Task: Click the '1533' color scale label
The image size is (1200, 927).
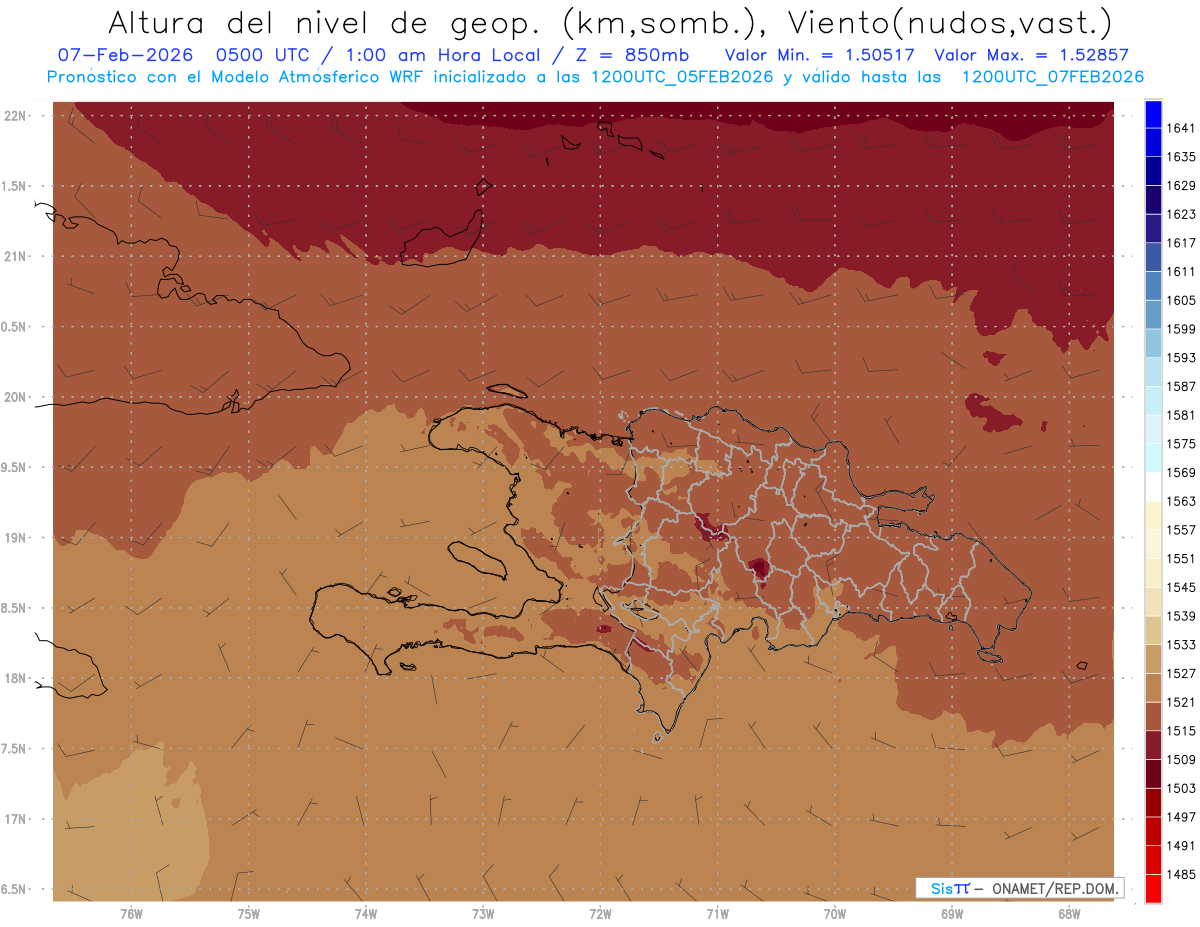Action: 1181,644
